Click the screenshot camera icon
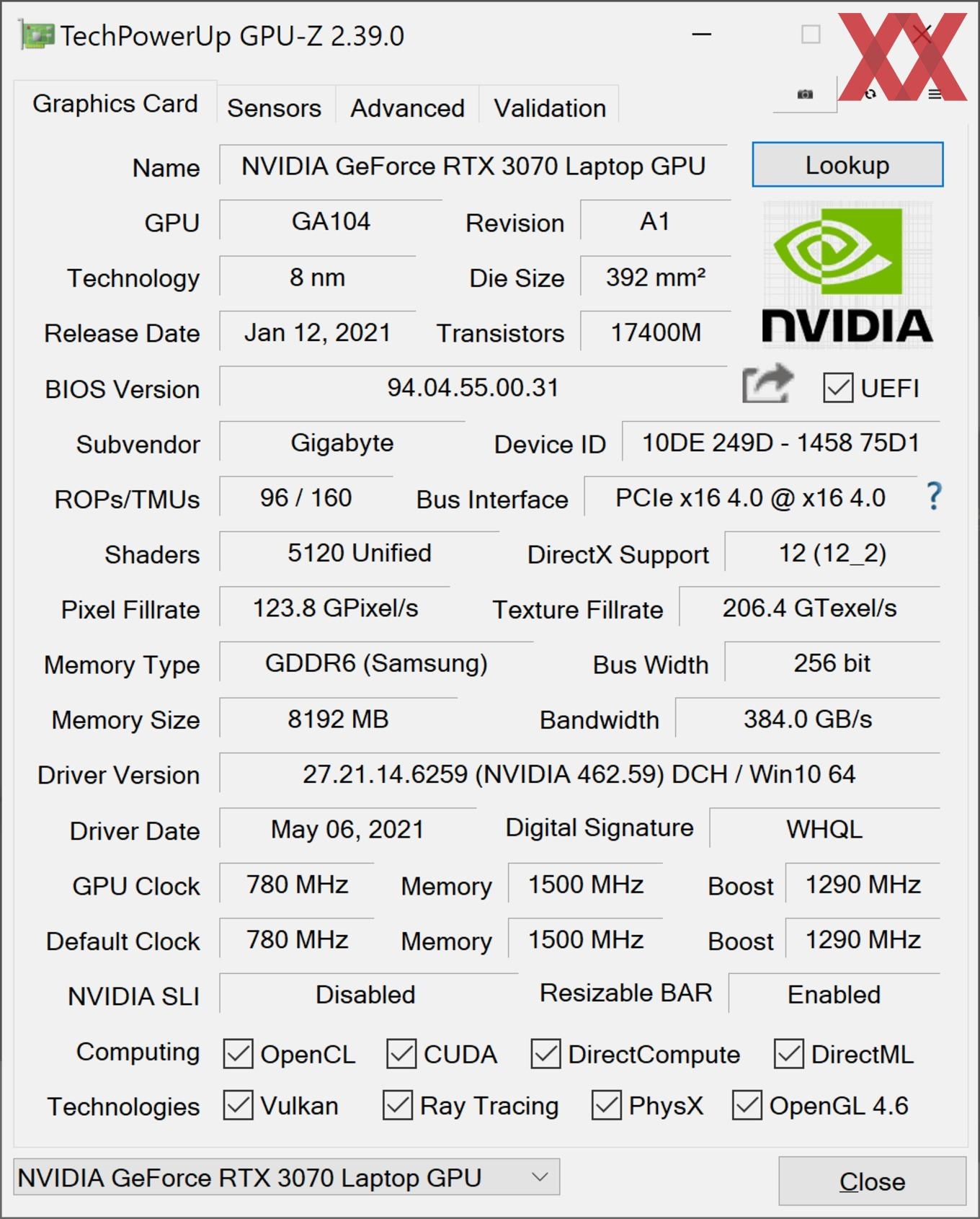Screen dimensions: 980x1219 pos(805,94)
